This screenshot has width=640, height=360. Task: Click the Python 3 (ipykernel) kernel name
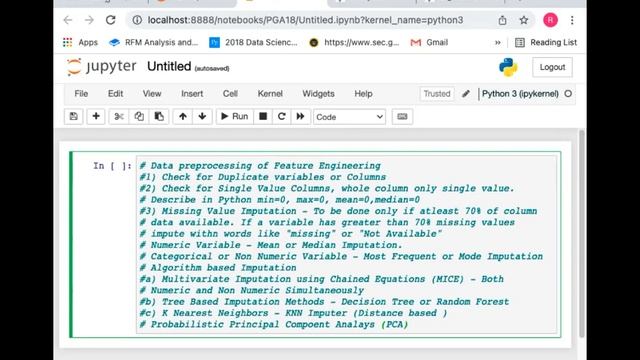click(x=520, y=94)
